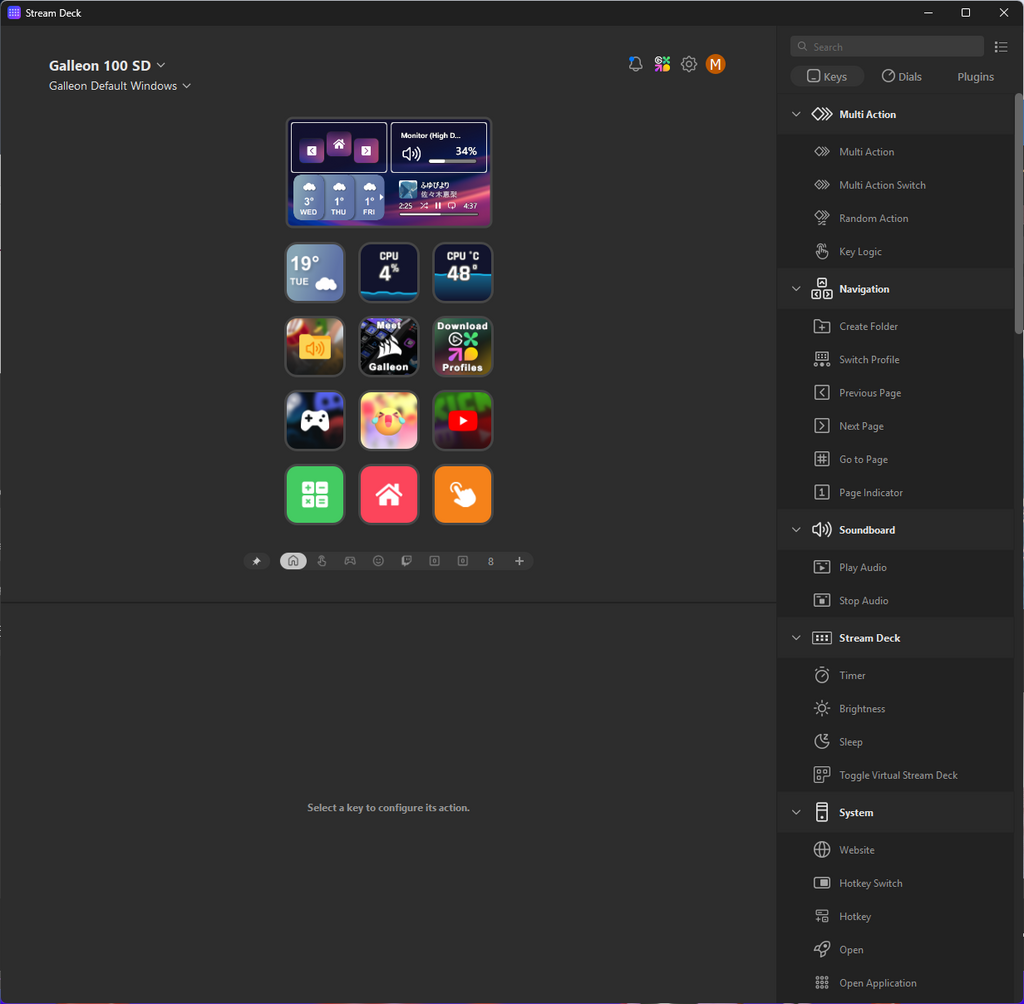This screenshot has width=1024, height=1004.
Task: Toggle the pin for the page bar
Action: (257, 561)
